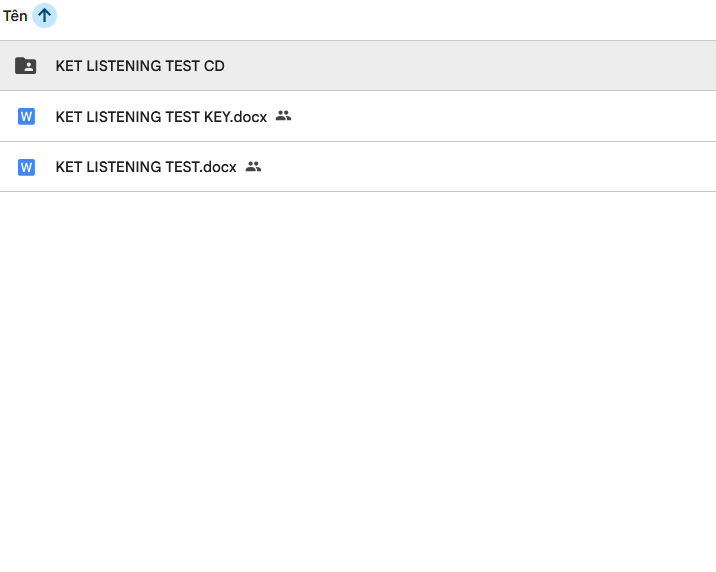Click blank space in the KEY.docx row
The height and width of the screenshot is (572, 716).
(x=500, y=117)
